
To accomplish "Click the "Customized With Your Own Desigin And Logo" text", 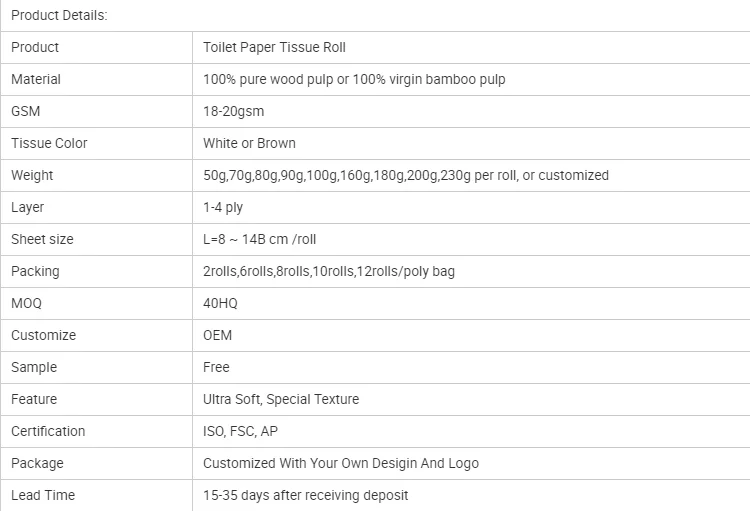I will pos(340,463).
